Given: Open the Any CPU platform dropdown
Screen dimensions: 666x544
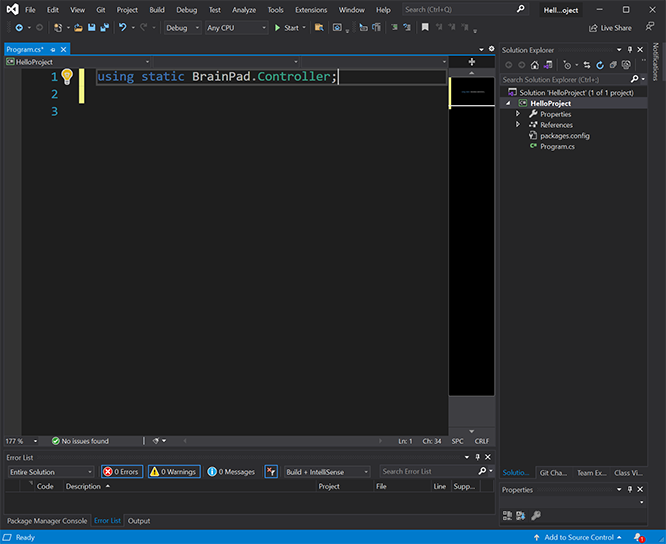Looking at the screenshot, I should click(x=237, y=28).
